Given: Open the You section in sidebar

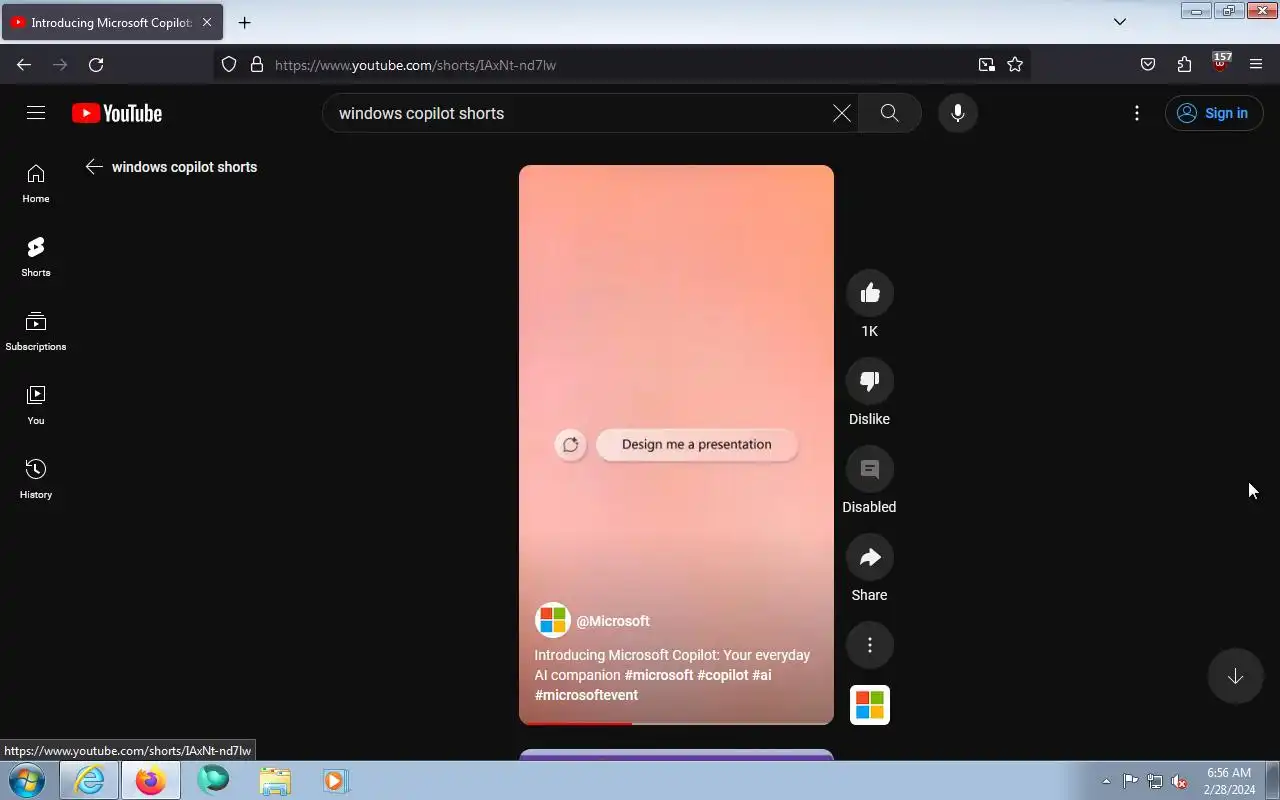Looking at the screenshot, I should coord(36,406).
